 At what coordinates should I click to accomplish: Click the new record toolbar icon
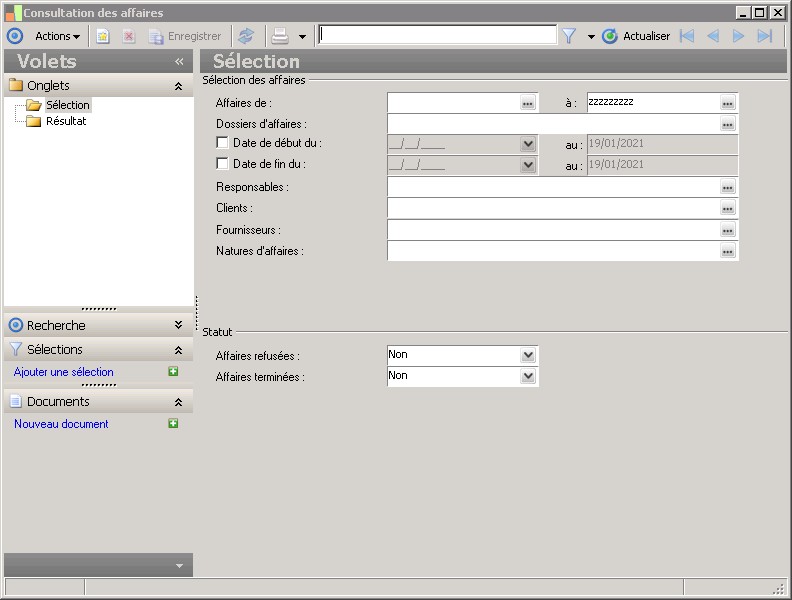tap(103, 36)
